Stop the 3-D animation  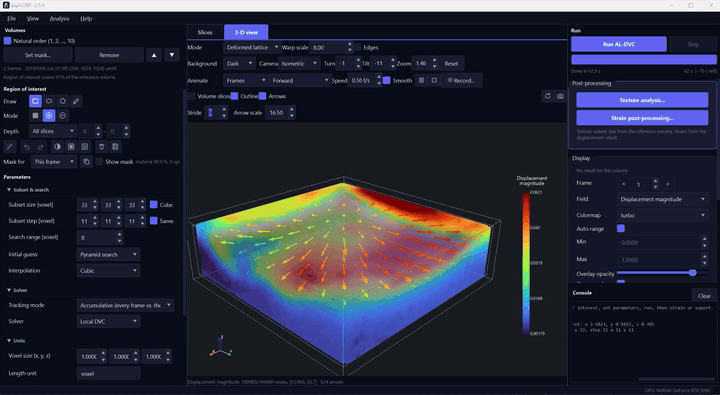[434, 80]
